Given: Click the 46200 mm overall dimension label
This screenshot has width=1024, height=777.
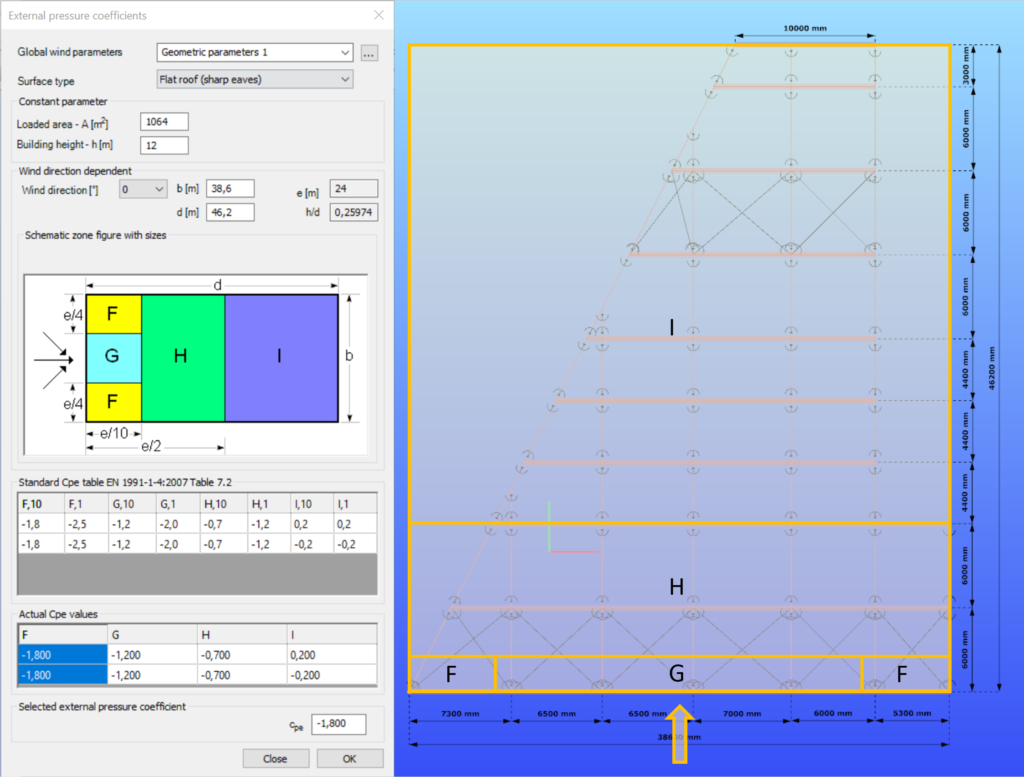Looking at the screenshot, I should [x=991, y=368].
